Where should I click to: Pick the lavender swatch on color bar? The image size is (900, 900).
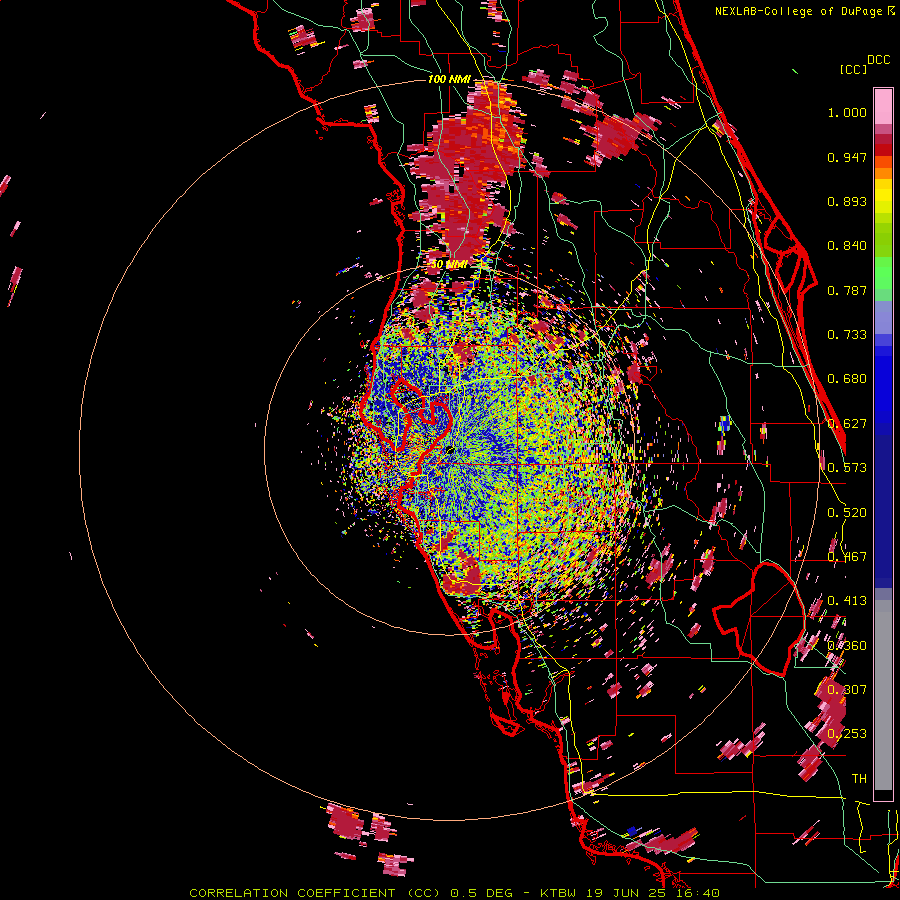click(883, 317)
